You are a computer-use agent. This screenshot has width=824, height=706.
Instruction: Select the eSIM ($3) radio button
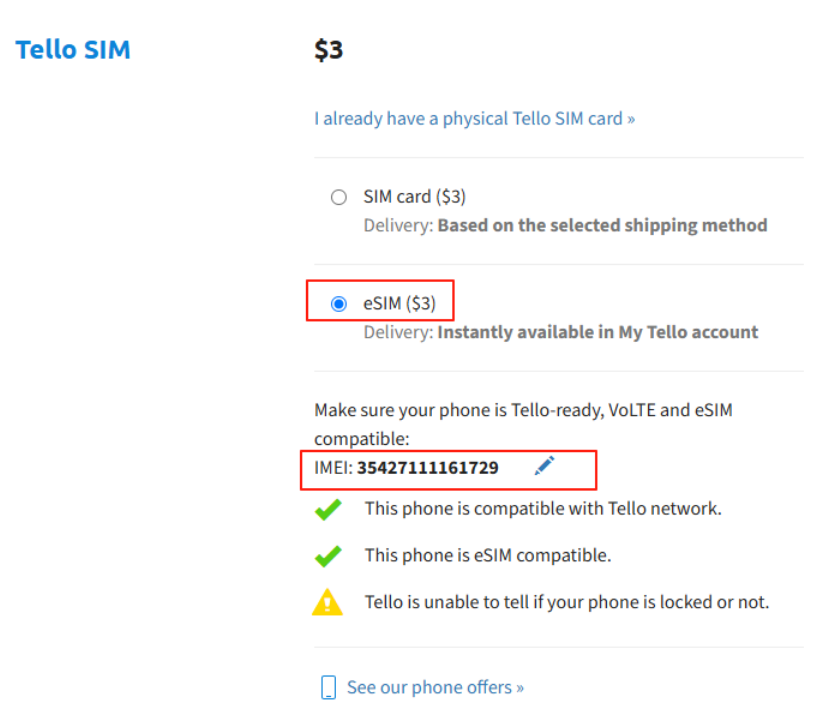click(339, 304)
